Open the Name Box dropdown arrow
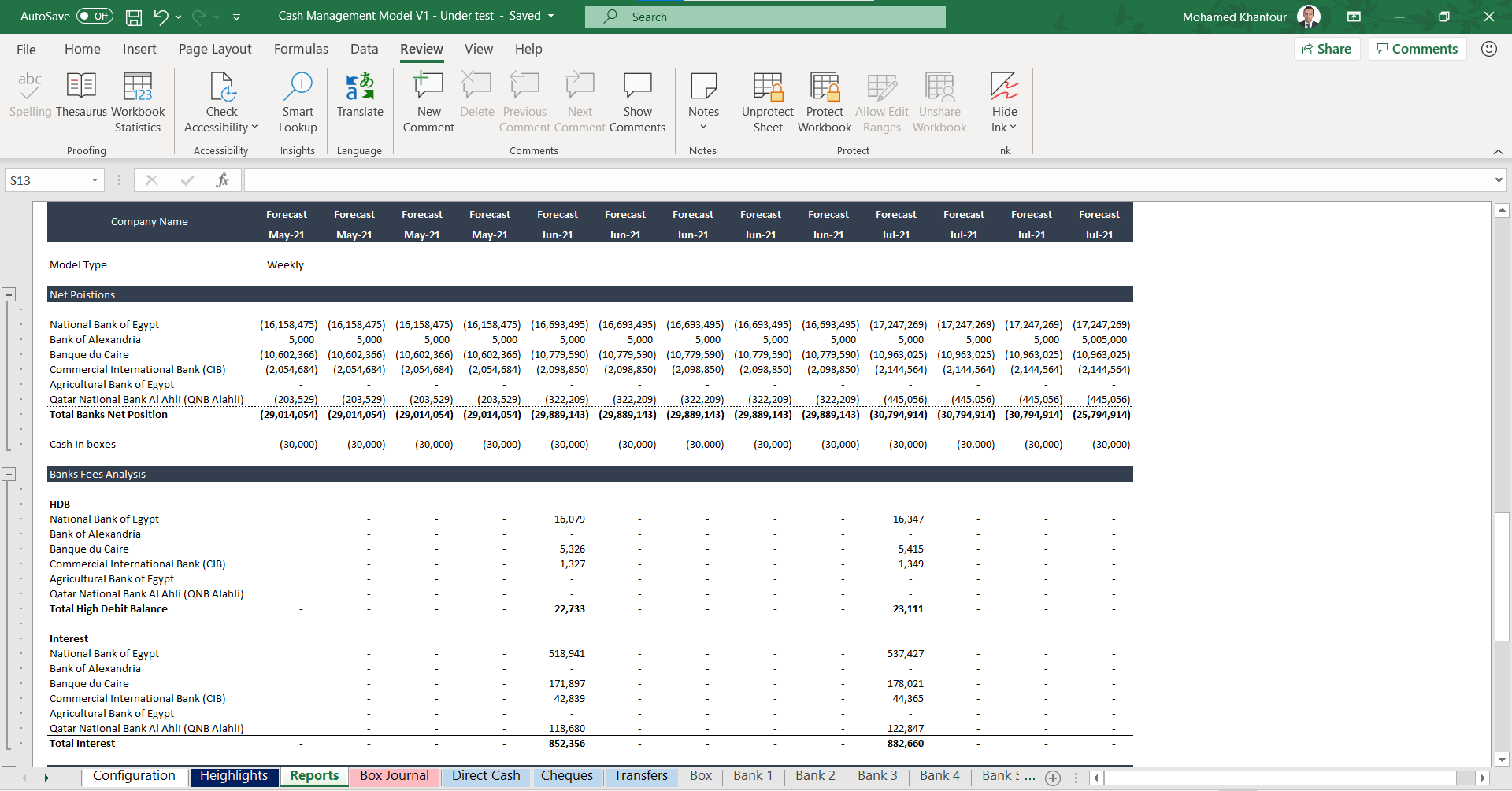The height and width of the screenshot is (791, 1512). [94, 180]
